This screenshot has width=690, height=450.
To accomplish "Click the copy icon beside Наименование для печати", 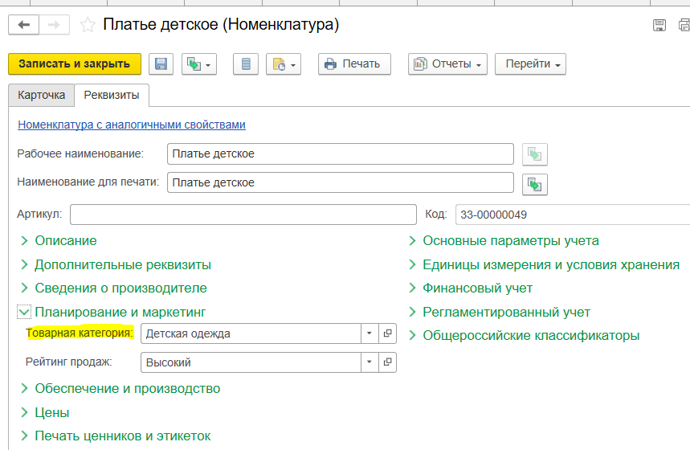I will pos(536,183).
